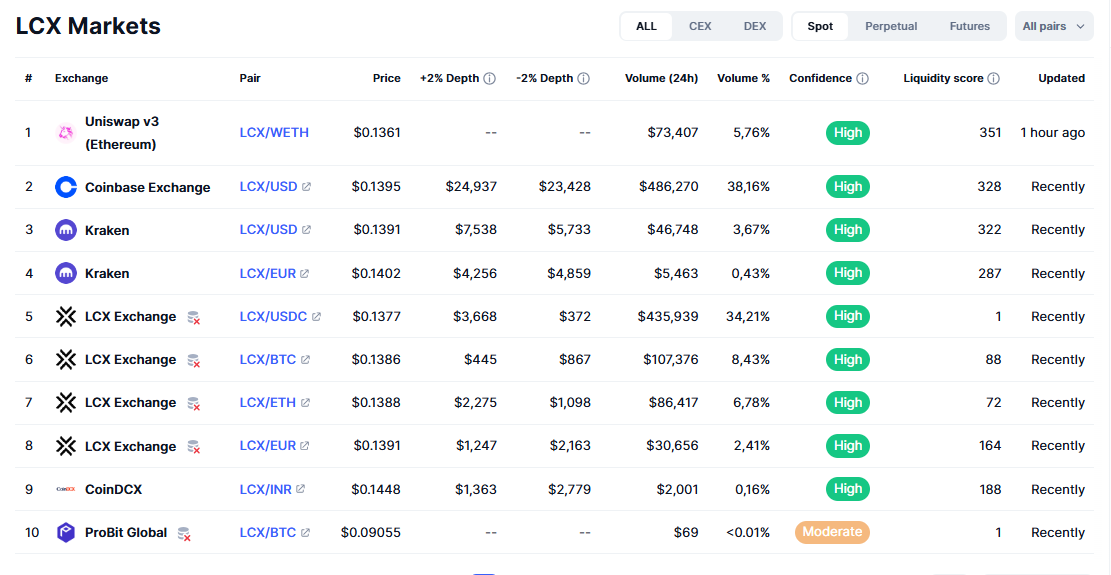The width and height of the screenshot is (1111, 575).
Task: Click the CoinDCX logo icon
Action: click(66, 489)
